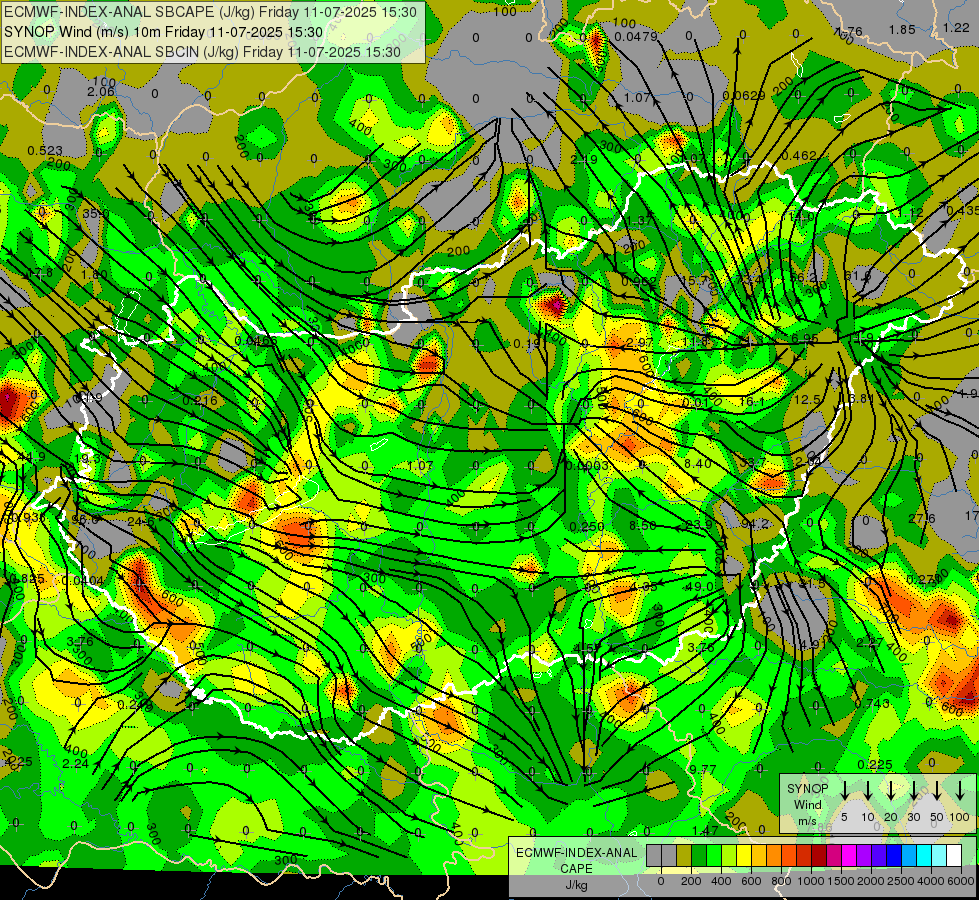Click the ECMWF-INDEX-ANAL SBCAPE title line
979x900 pixels.
point(210,11)
